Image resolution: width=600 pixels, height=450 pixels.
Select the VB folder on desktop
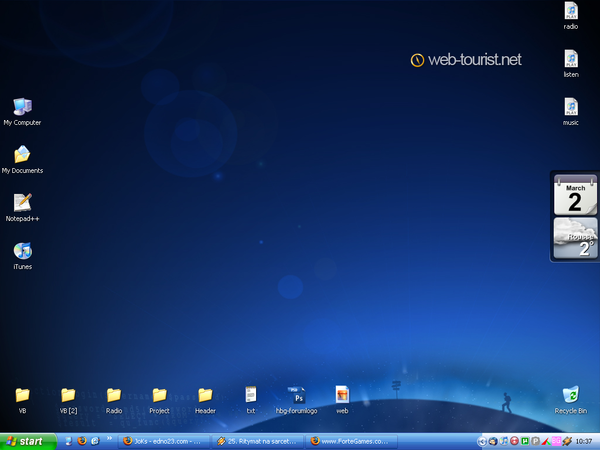click(22, 400)
